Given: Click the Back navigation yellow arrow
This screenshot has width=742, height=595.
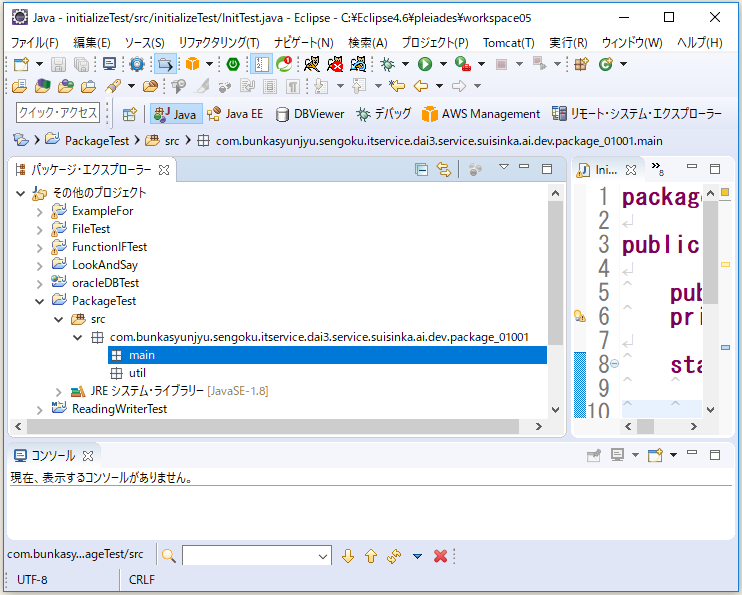Looking at the screenshot, I should click(x=421, y=86).
